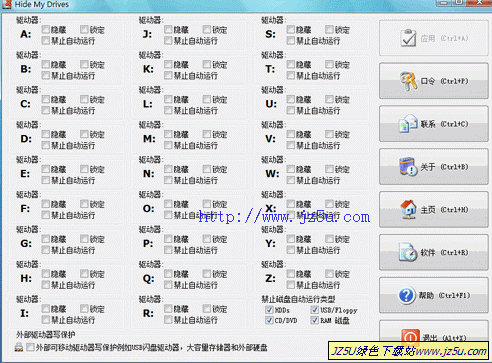Check 隐藏 (hide) for drive S:
Image resolution: width=492 pixels, height=363 pixels.
point(291,30)
